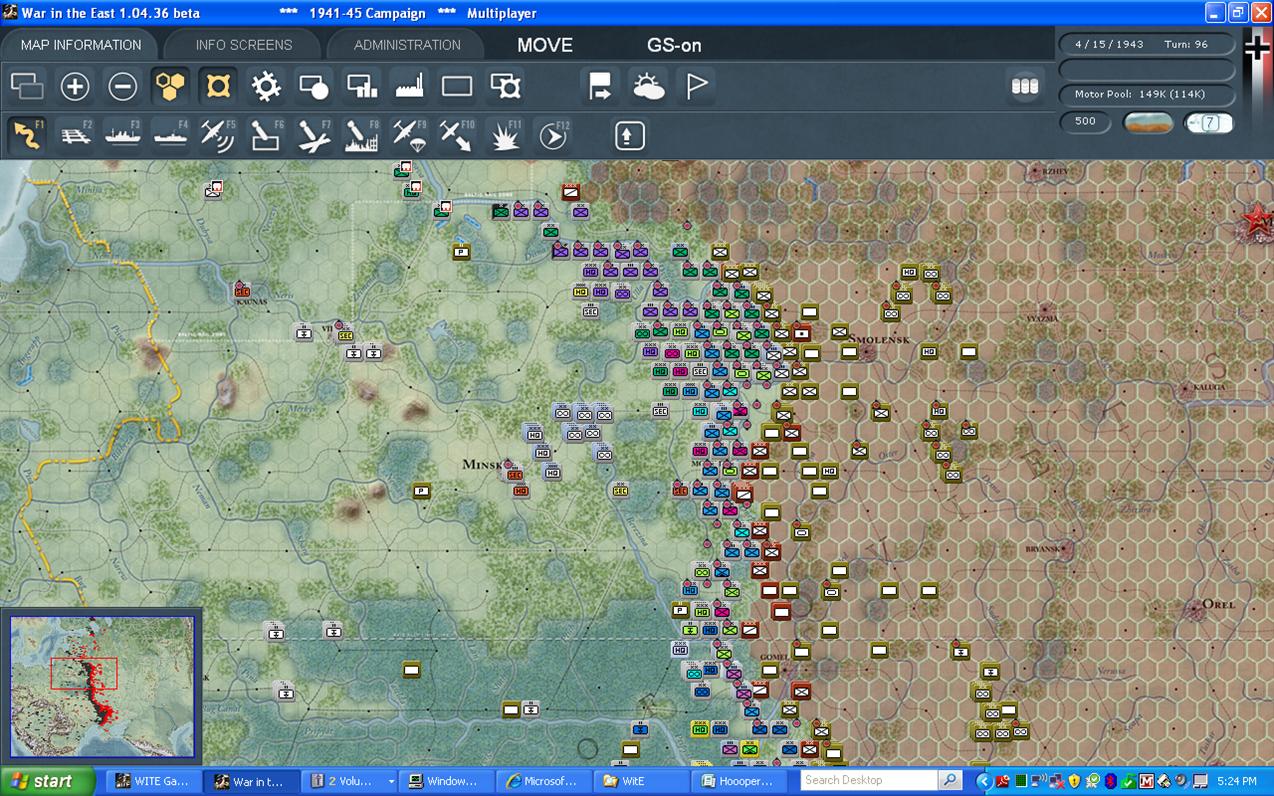Select the F1 move mode icon
Screen dimensions: 1274x796
click(x=27, y=135)
